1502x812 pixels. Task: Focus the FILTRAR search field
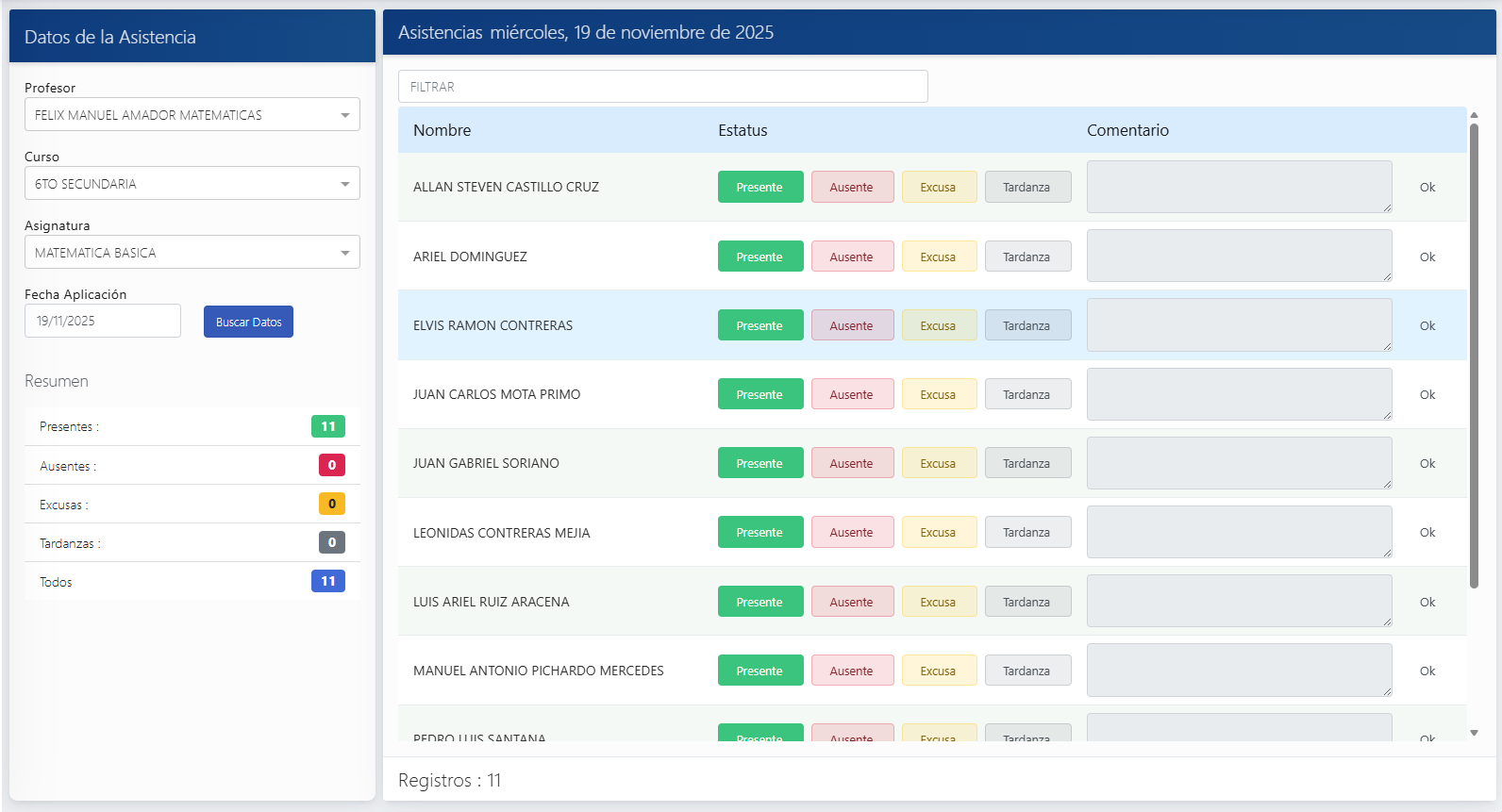pyautogui.click(x=662, y=87)
